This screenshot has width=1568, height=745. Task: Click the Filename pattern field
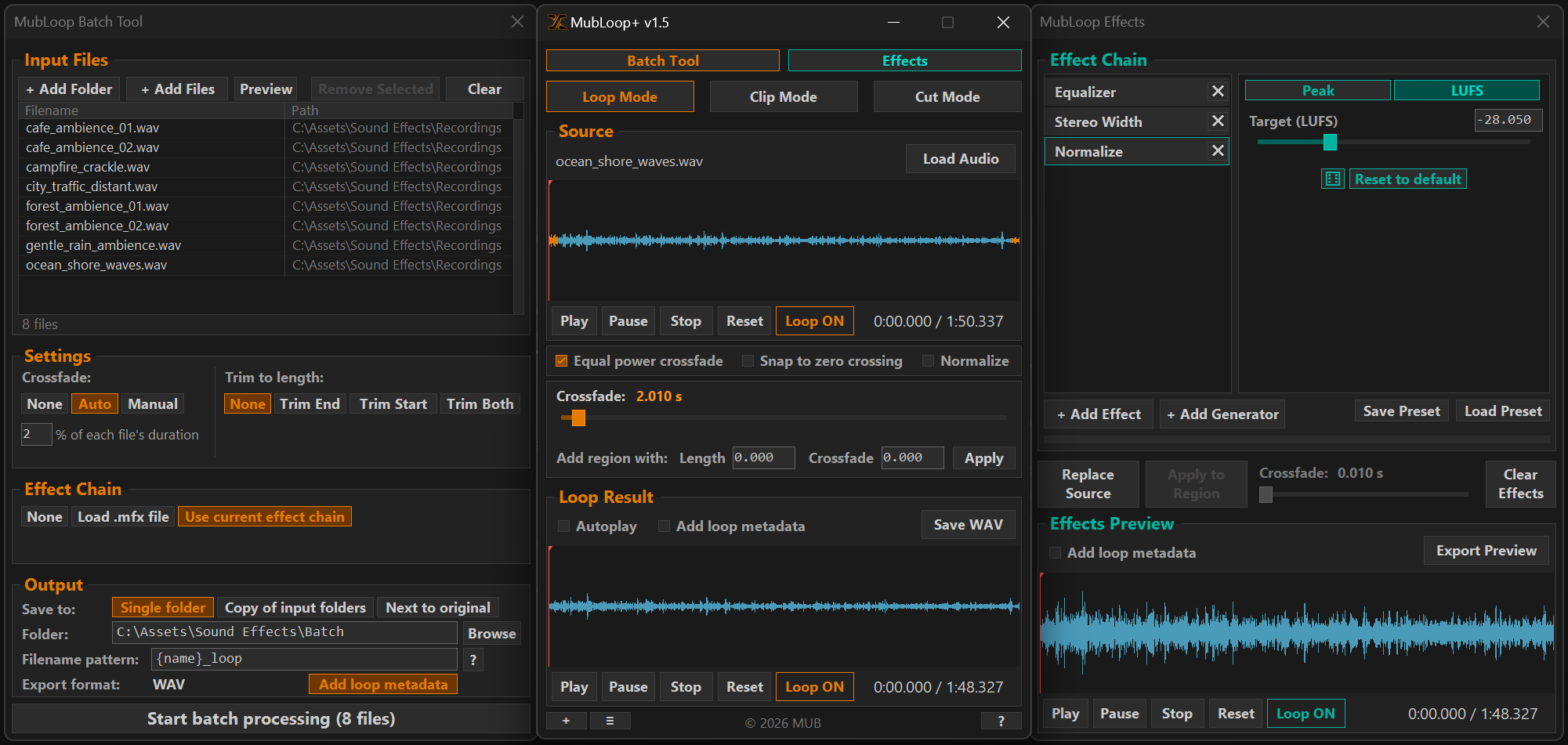point(304,659)
